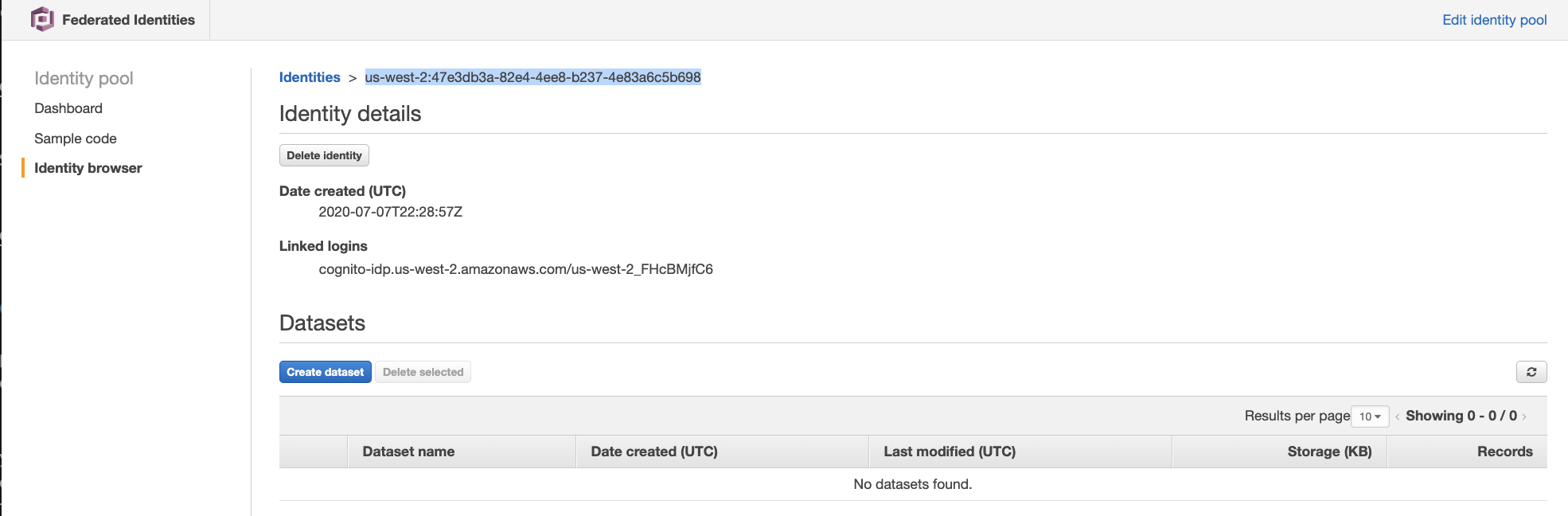Click the Delete selected button
Screen dimensions: 1568x516
pyautogui.click(x=423, y=372)
